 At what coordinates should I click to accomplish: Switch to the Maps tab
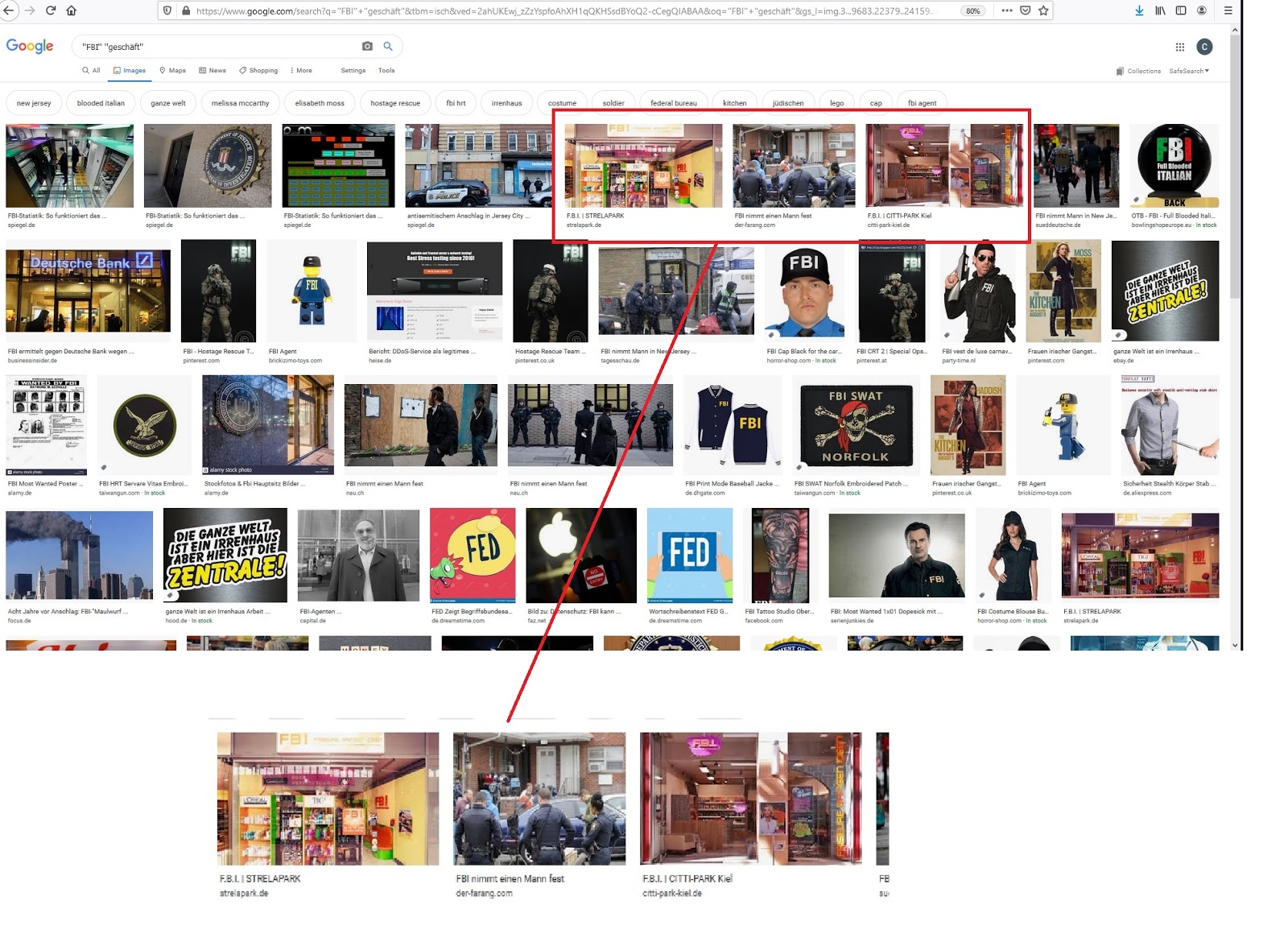[172, 70]
